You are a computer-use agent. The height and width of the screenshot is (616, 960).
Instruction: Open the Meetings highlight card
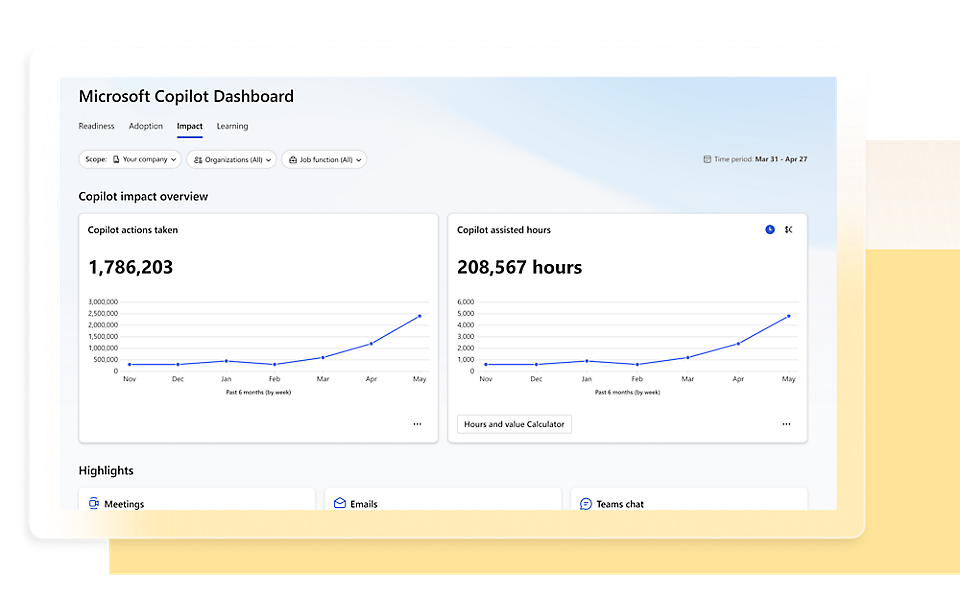[197, 499]
